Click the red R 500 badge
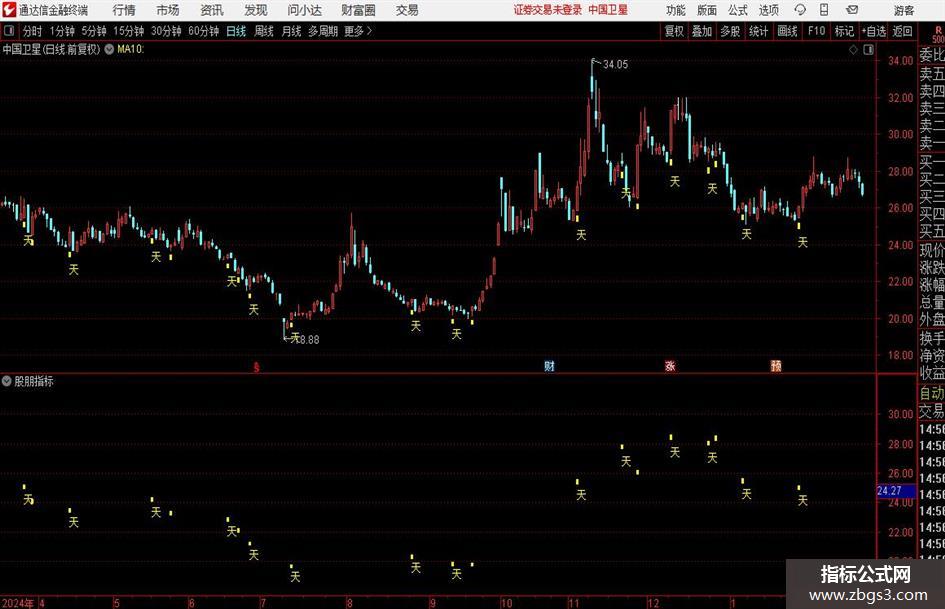The width and height of the screenshot is (945, 609). 938,34
